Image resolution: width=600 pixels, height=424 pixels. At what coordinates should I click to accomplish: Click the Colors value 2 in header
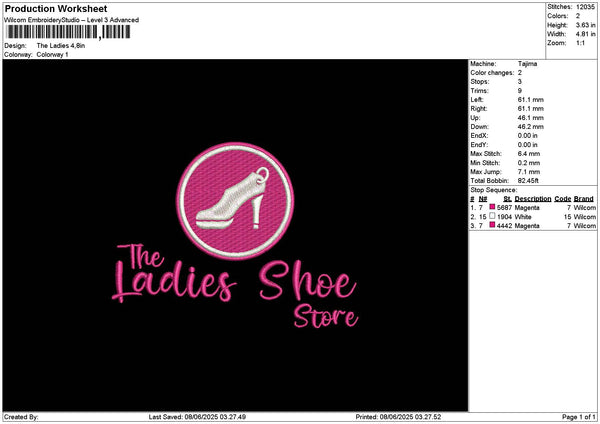click(x=578, y=16)
